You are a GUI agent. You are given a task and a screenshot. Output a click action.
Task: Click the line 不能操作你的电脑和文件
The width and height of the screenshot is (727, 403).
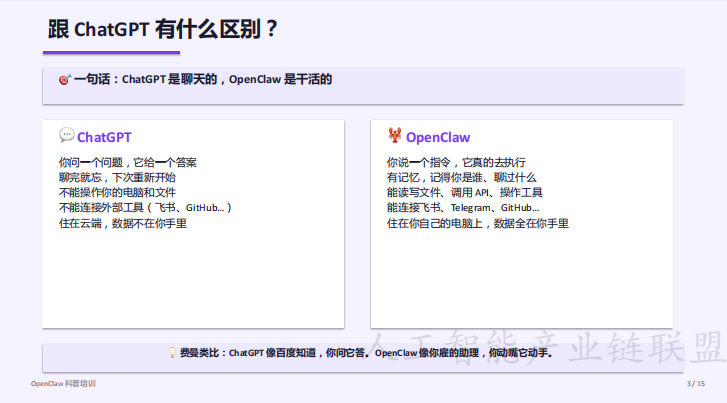click(117, 192)
